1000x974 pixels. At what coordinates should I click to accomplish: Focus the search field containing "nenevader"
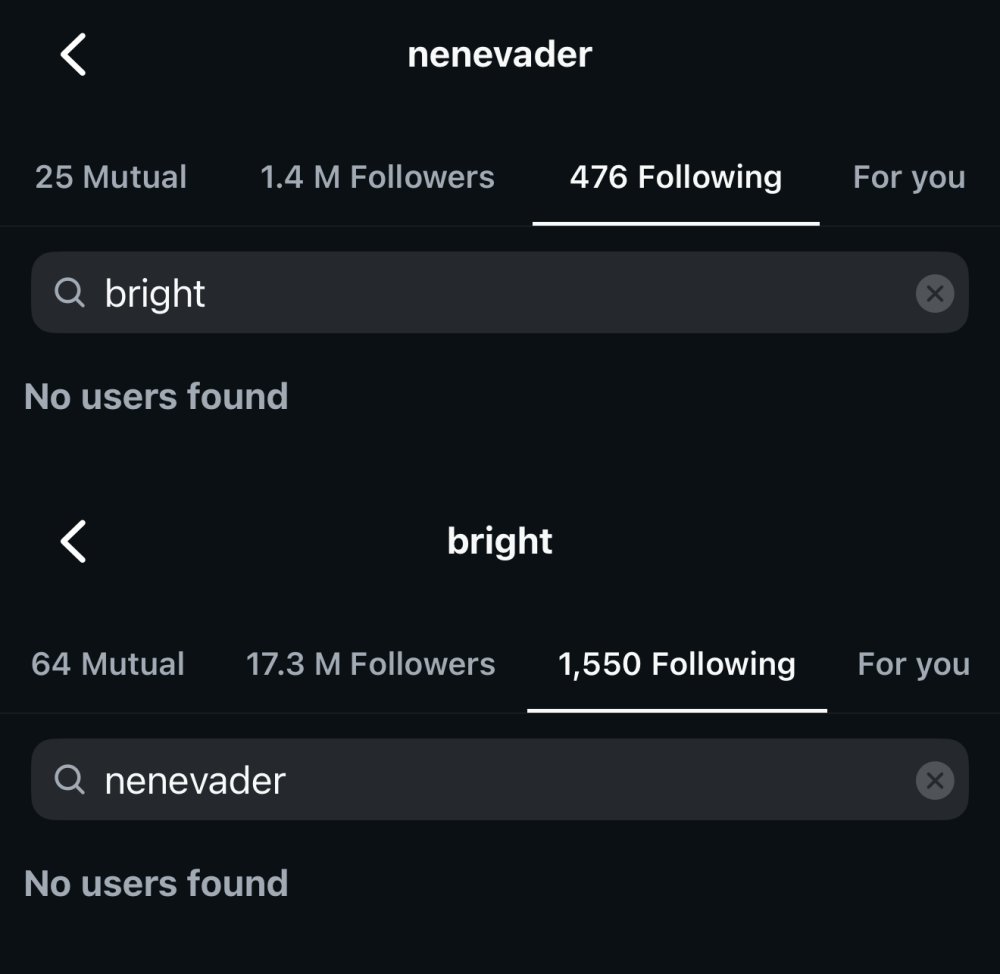[x=500, y=780]
